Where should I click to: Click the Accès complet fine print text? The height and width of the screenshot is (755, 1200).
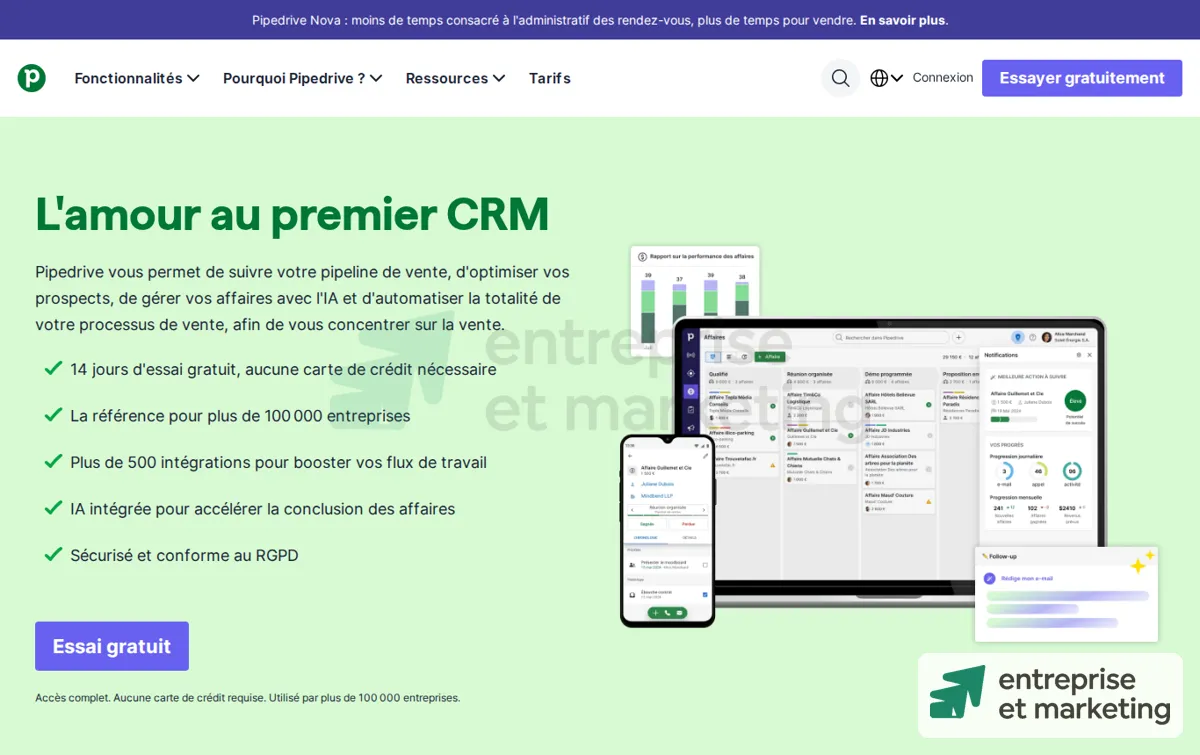click(248, 698)
